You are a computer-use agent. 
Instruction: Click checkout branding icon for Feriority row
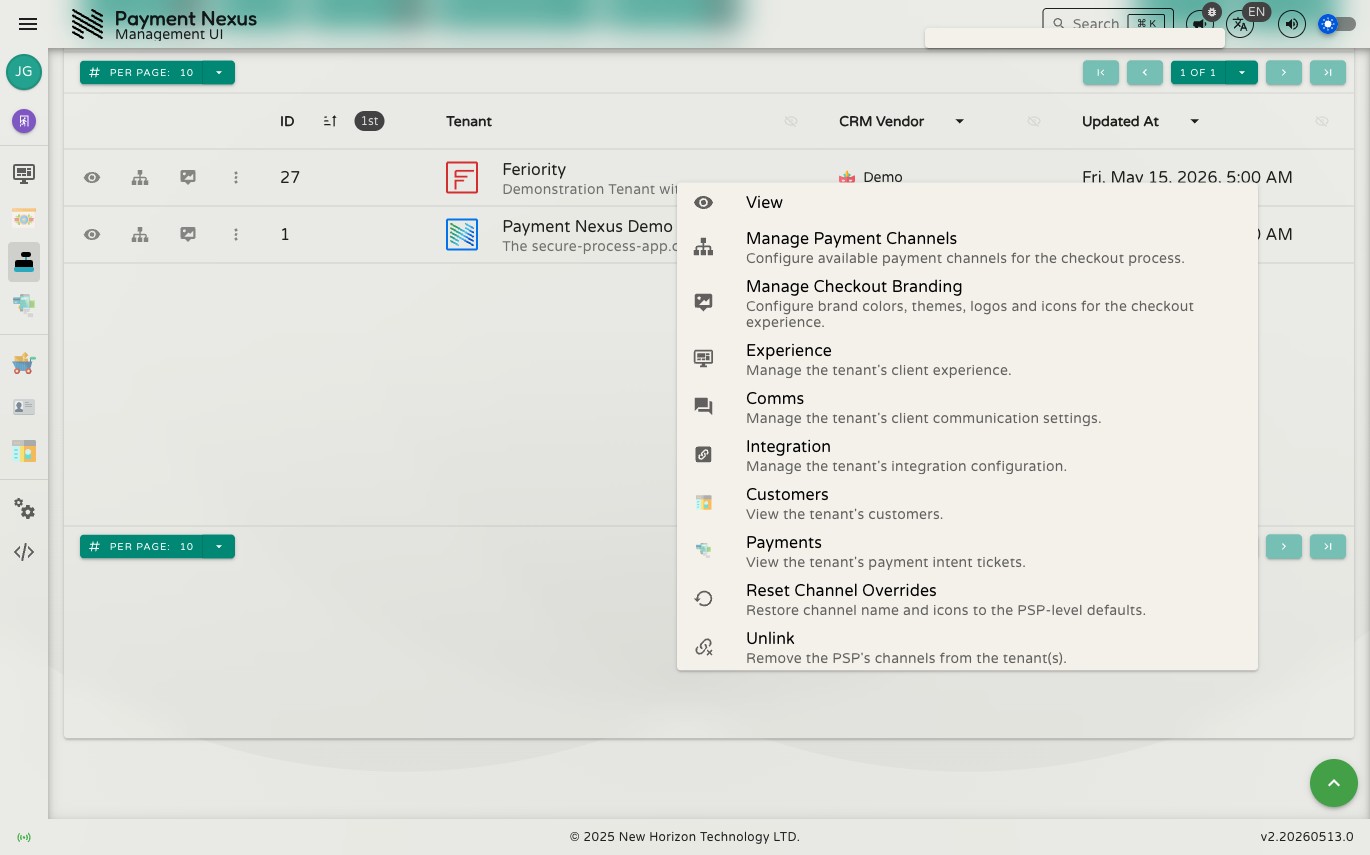tap(188, 177)
